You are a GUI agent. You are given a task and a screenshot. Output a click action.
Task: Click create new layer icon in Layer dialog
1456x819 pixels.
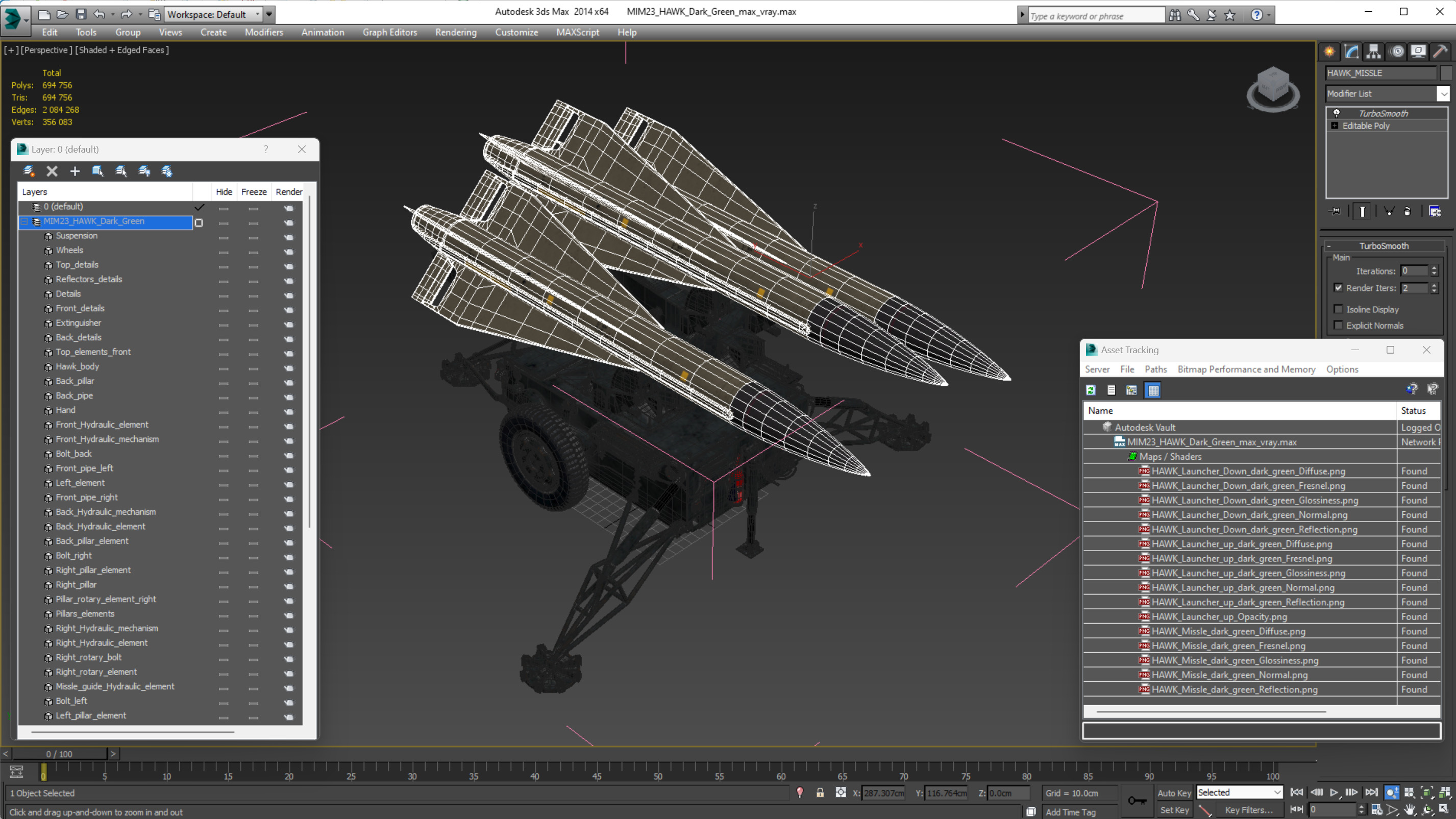pos(29,171)
